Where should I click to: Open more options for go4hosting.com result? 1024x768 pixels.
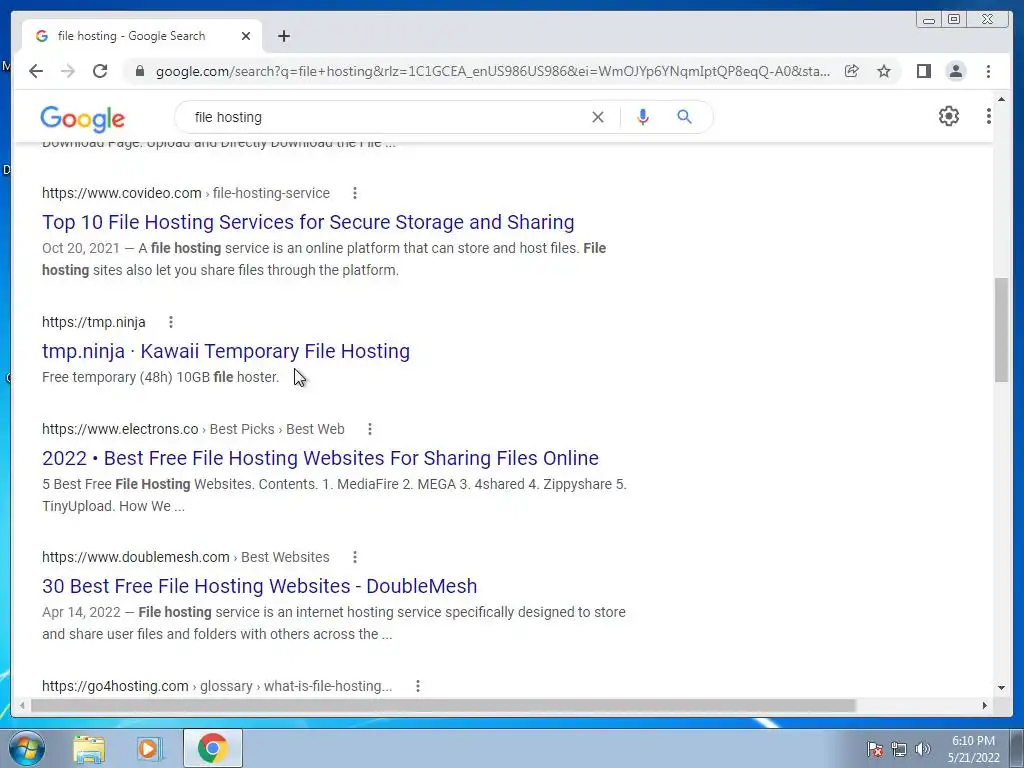coord(418,686)
